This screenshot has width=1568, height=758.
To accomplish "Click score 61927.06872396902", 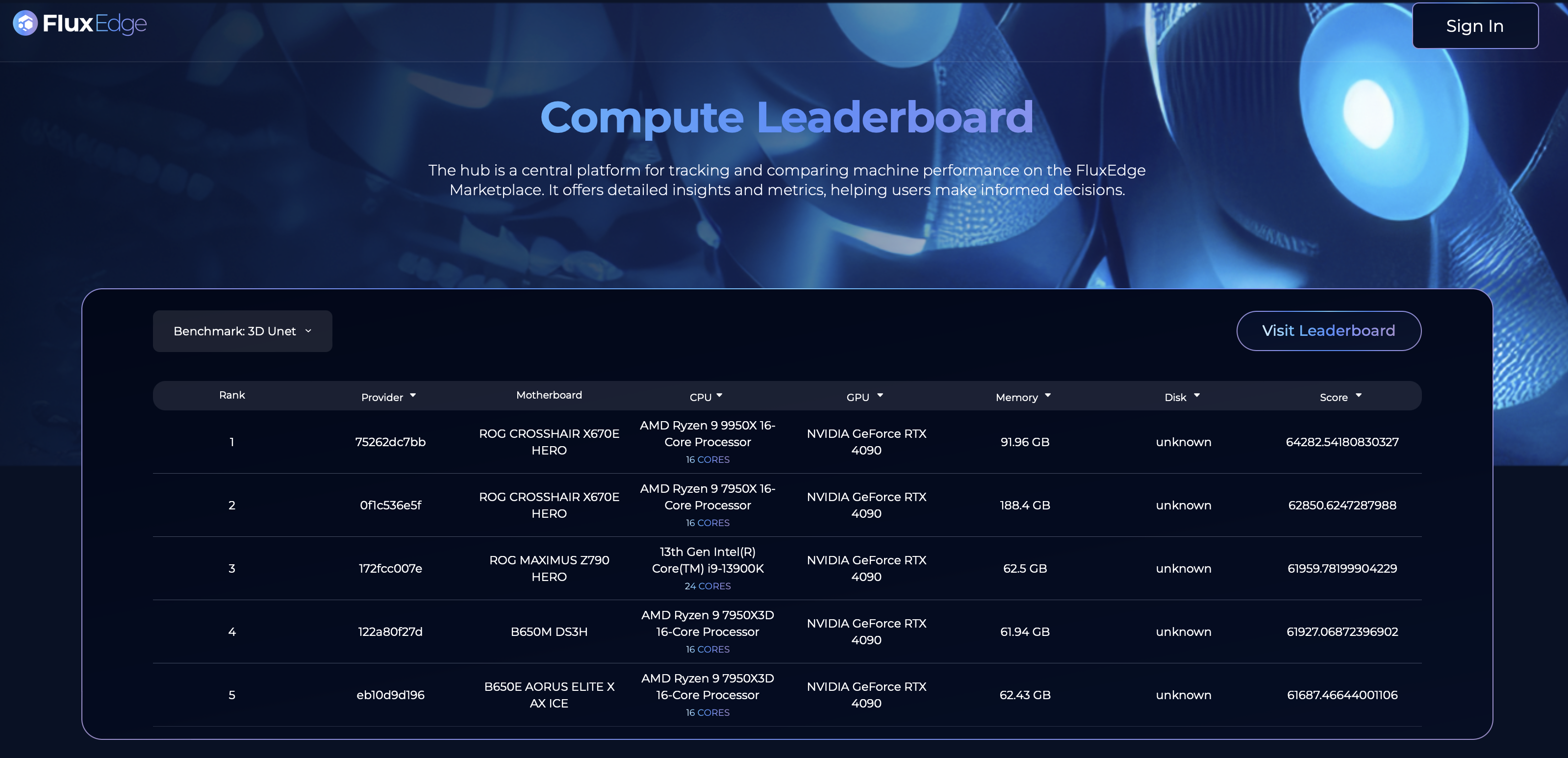I will [1342, 632].
